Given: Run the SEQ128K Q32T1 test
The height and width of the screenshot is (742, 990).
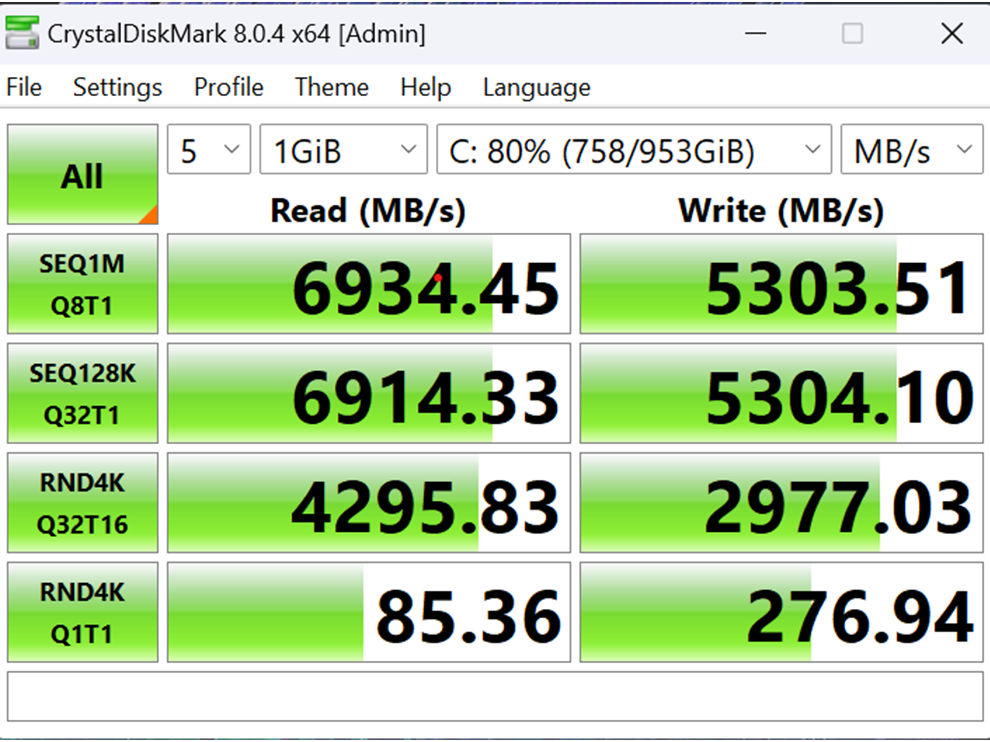Looking at the screenshot, I should [83, 393].
